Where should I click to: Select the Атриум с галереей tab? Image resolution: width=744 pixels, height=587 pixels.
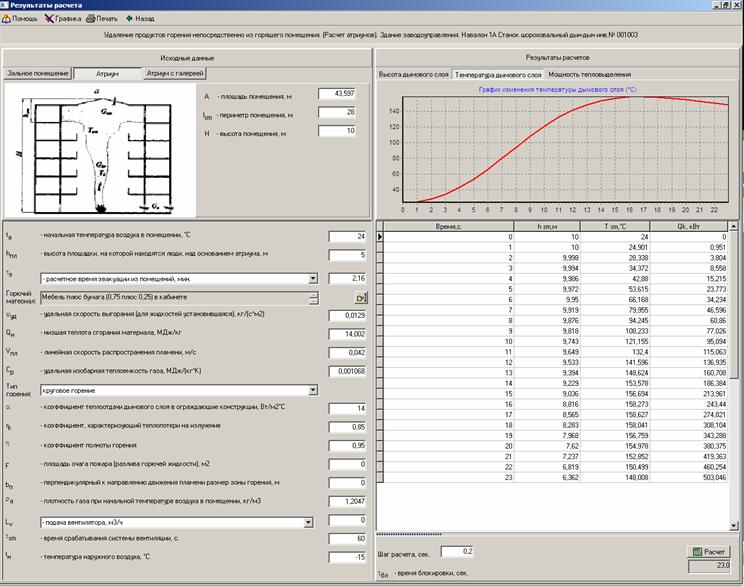[x=174, y=74]
